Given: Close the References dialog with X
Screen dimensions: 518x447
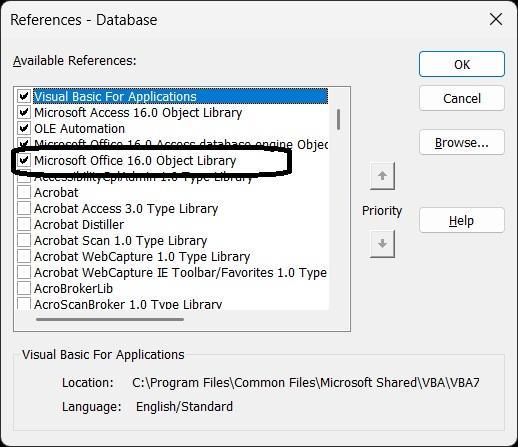Looking at the screenshot, I should coord(496,19).
